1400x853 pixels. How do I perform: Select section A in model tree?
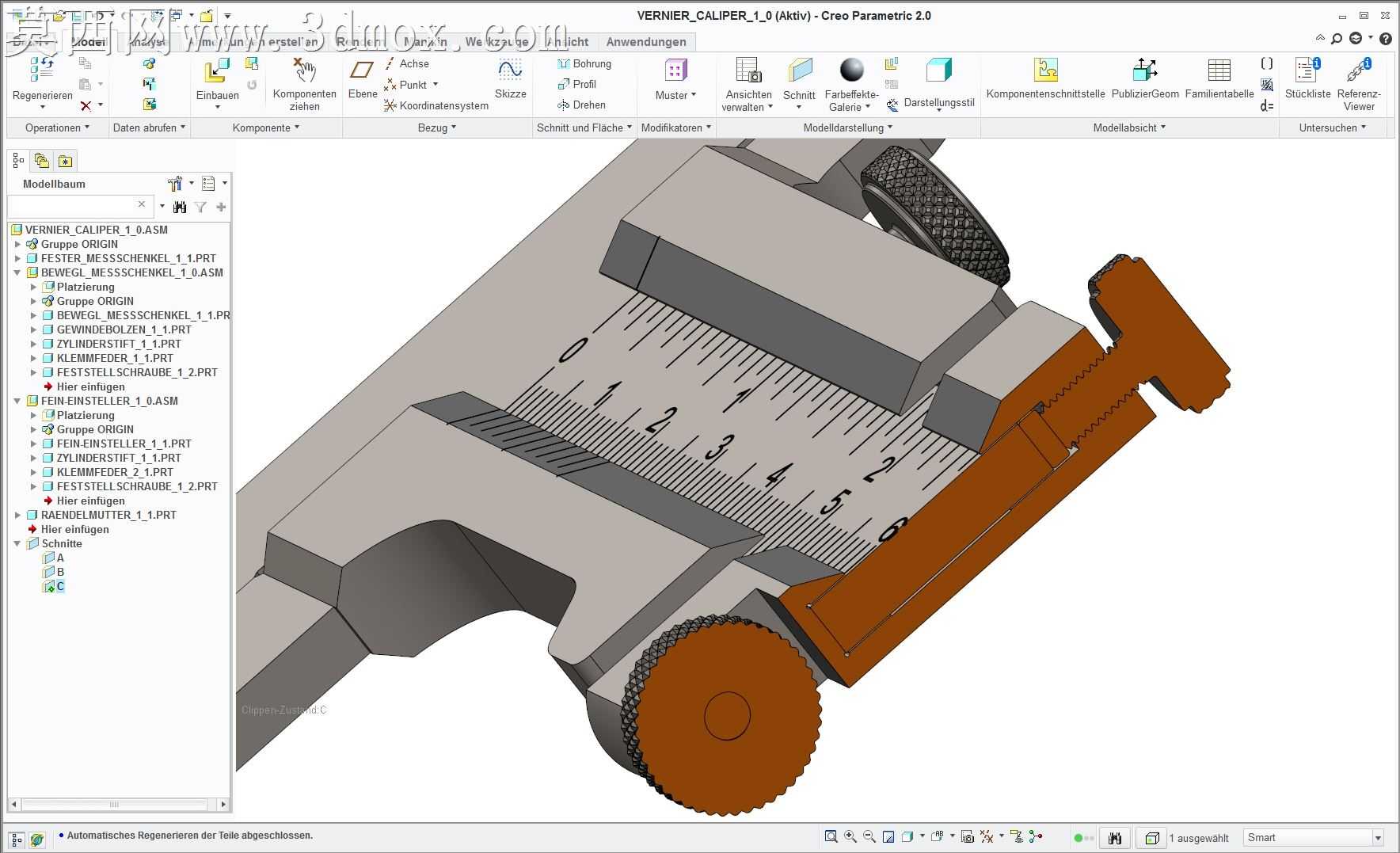click(53, 558)
